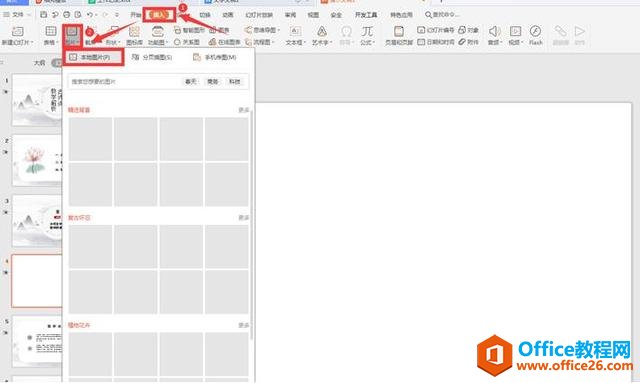Select the 科技 technology tag
Viewport: 640px width, 383px height.
(235, 82)
